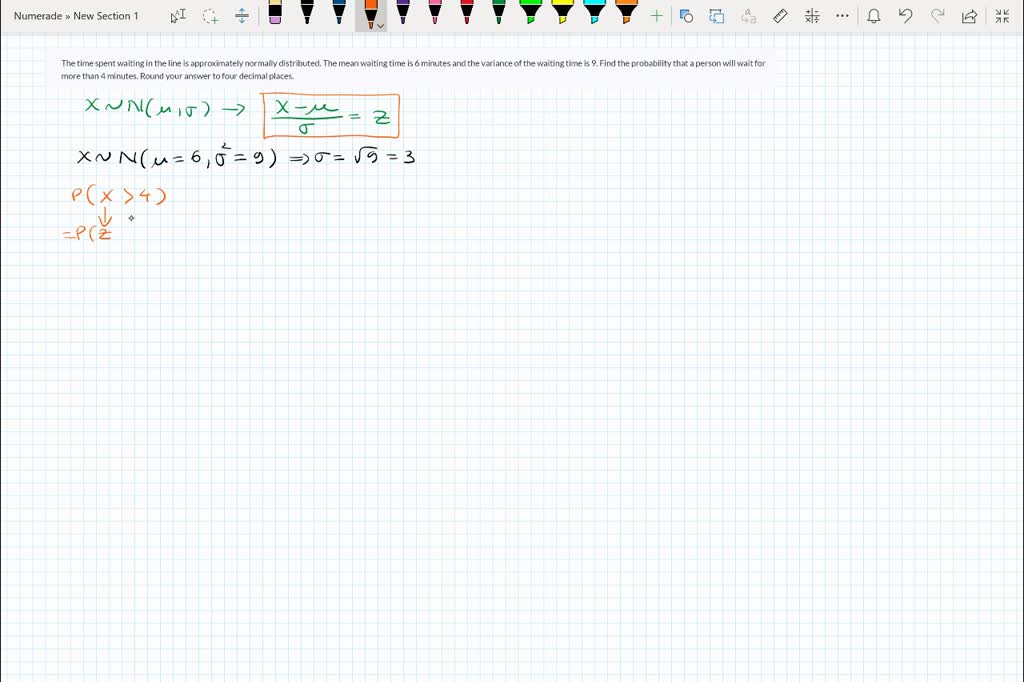Undo the last ink stroke
Viewport: 1024px width, 682px height.
click(x=905, y=16)
